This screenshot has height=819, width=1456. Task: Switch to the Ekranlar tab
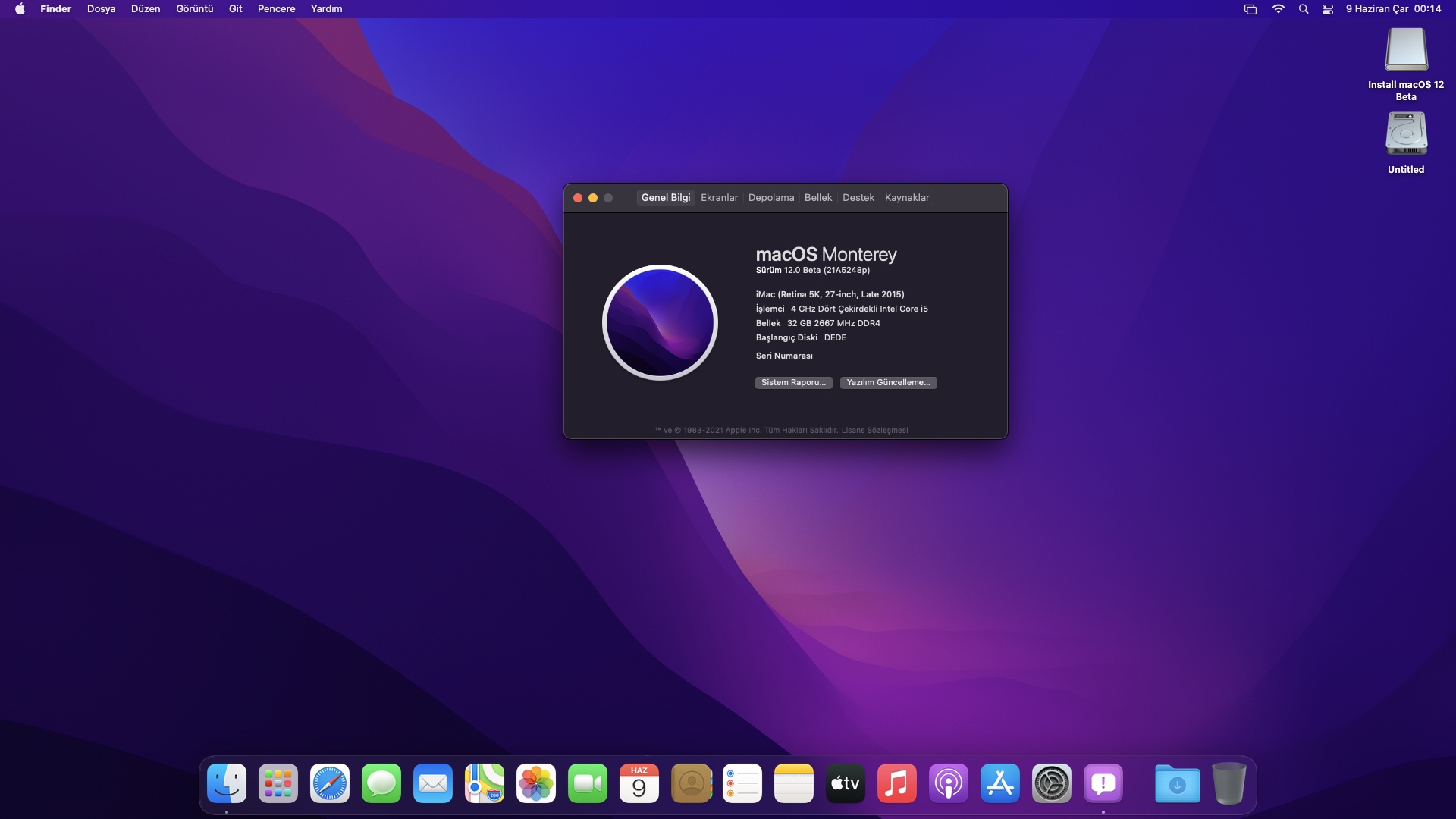719,198
